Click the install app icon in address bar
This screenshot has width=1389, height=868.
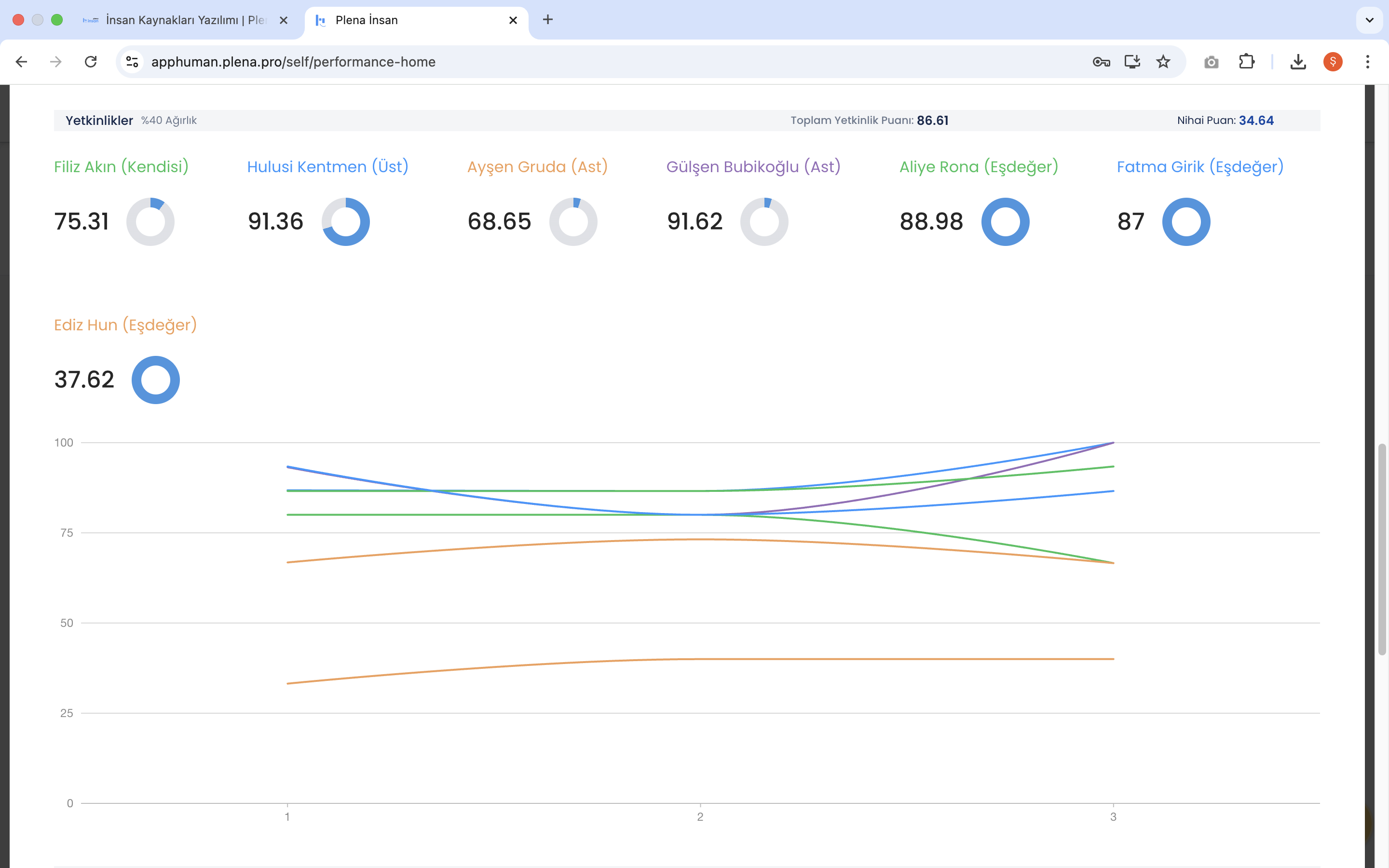[1132, 61]
